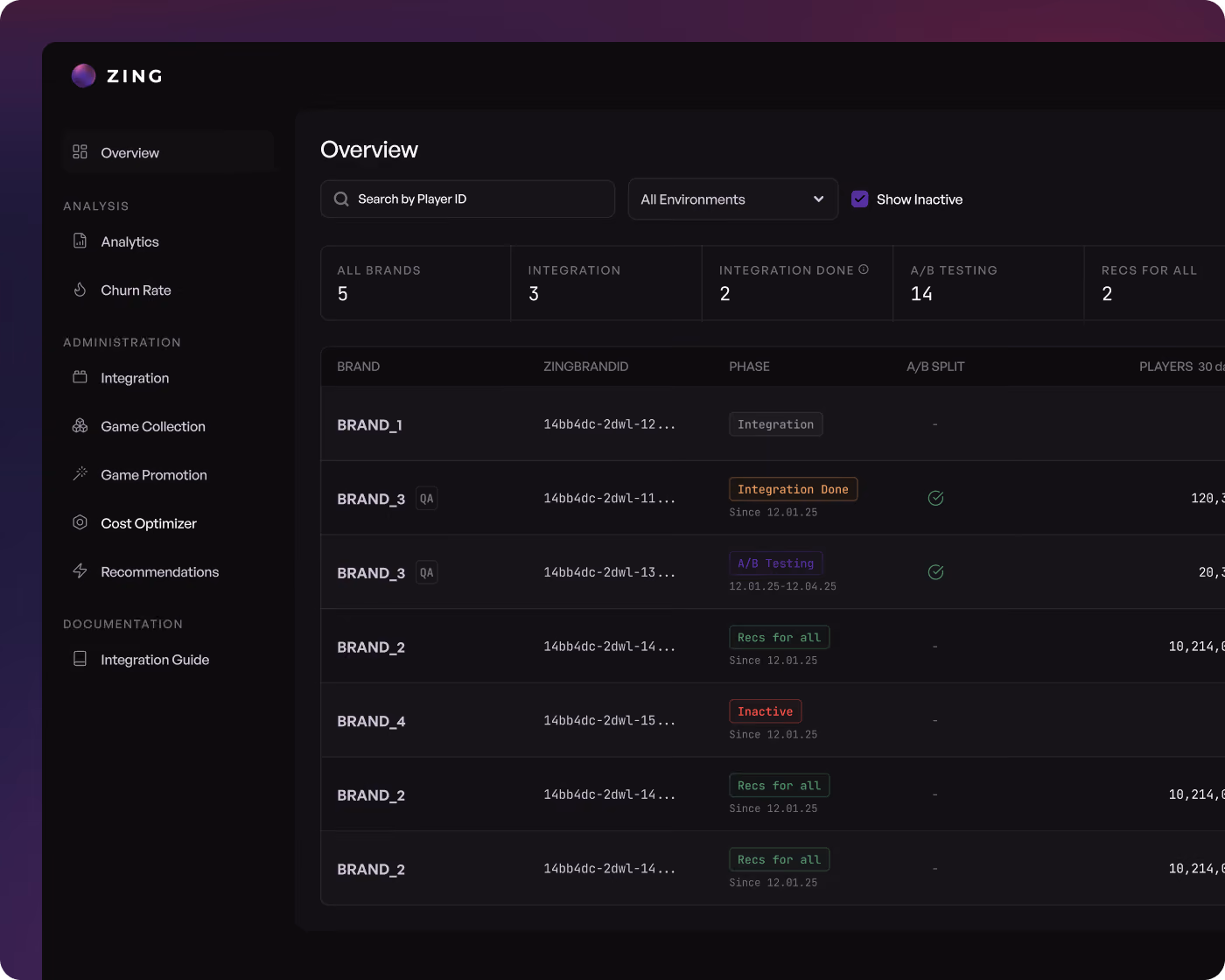Click the info icon beside Integration Done

(864, 269)
